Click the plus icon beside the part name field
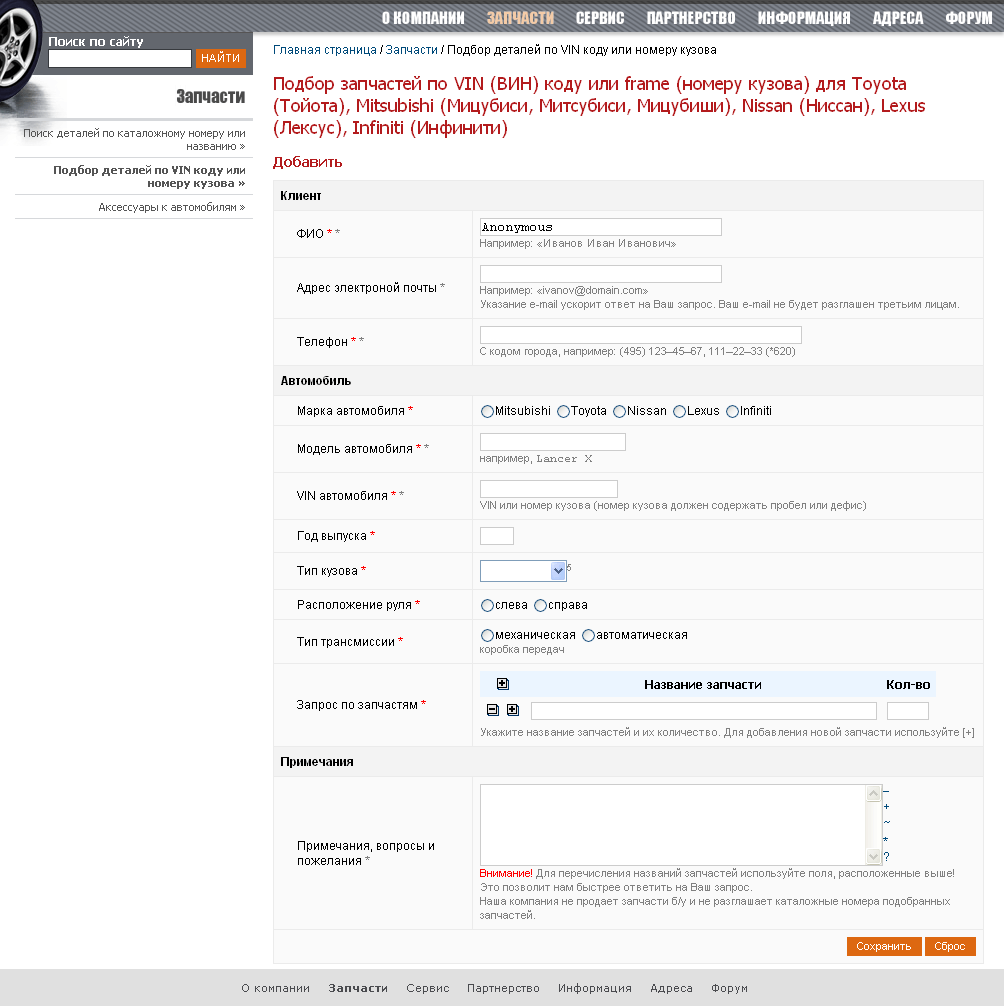Screen dimensions: 1004x1006 [x=513, y=710]
